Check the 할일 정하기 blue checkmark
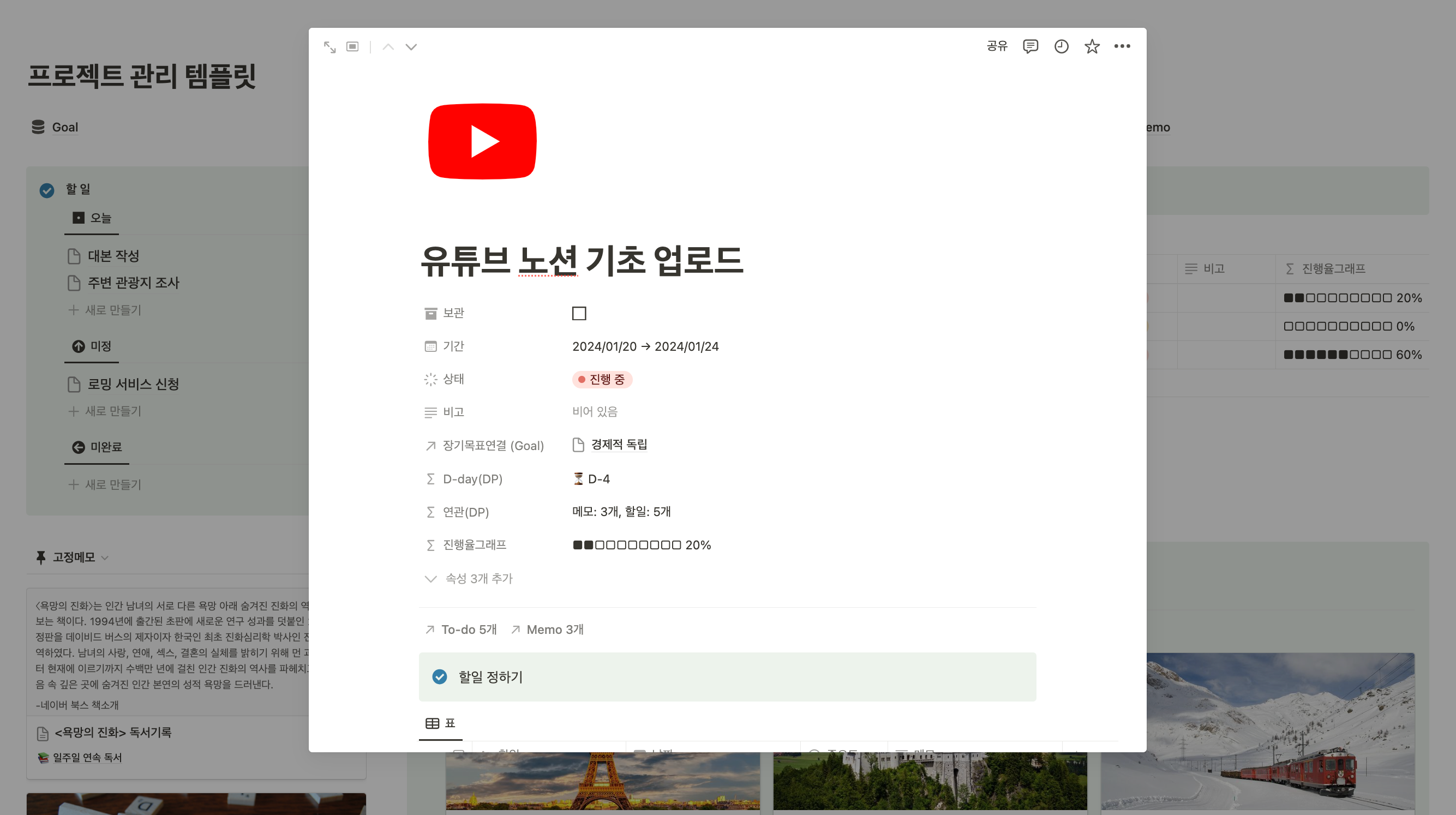 tap(439, 676)
